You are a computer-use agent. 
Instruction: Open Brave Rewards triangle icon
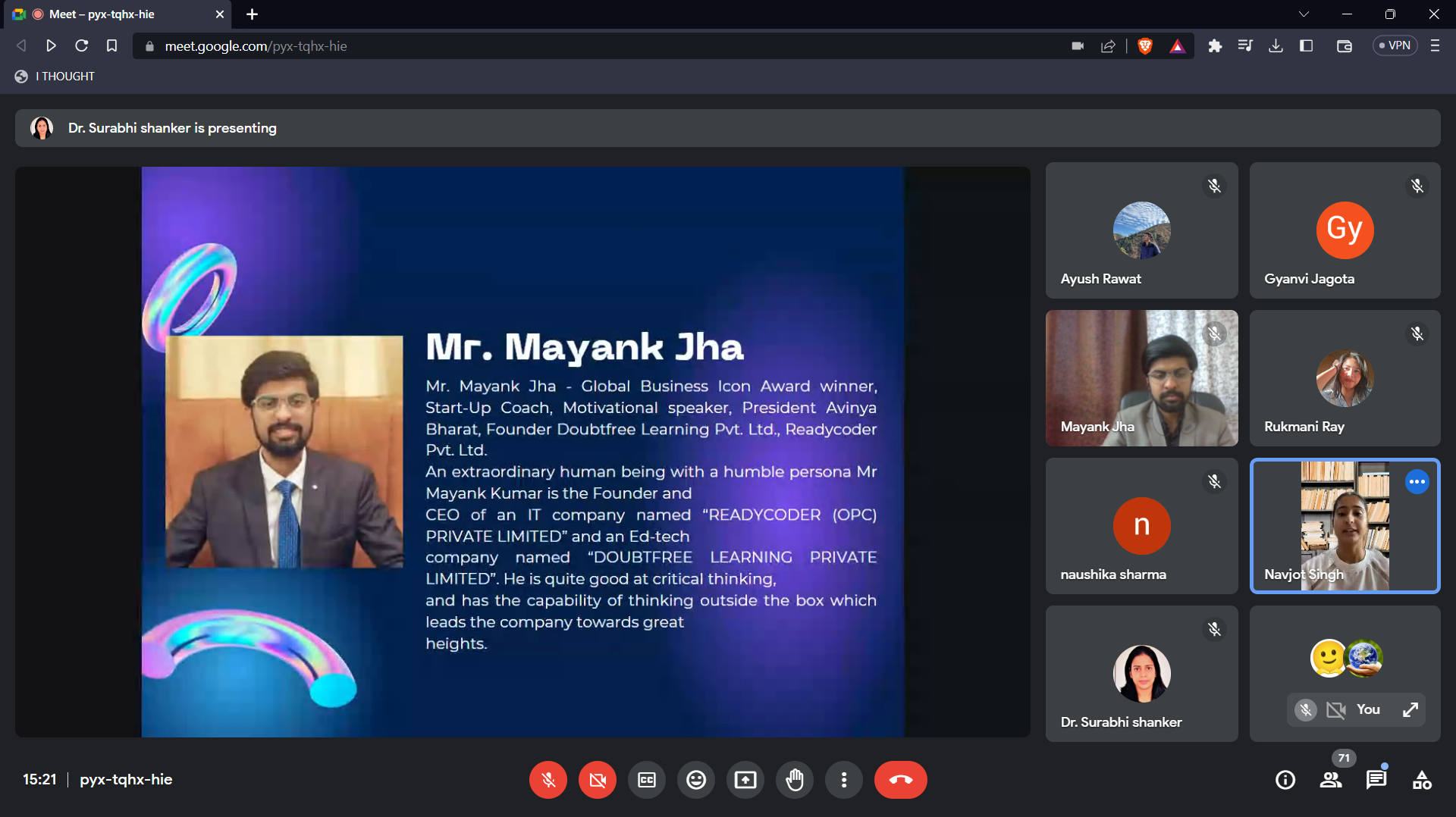(1177, 46)
